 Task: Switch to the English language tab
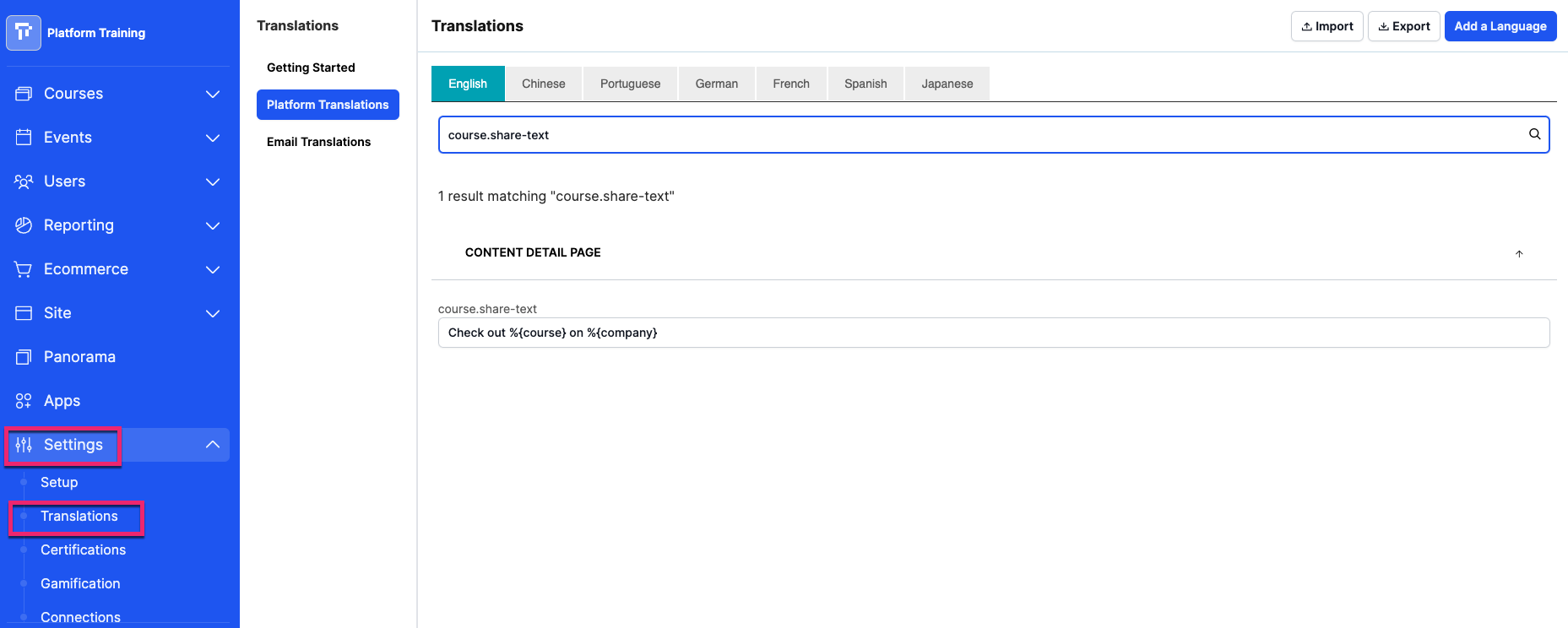[x=468, y=84]
